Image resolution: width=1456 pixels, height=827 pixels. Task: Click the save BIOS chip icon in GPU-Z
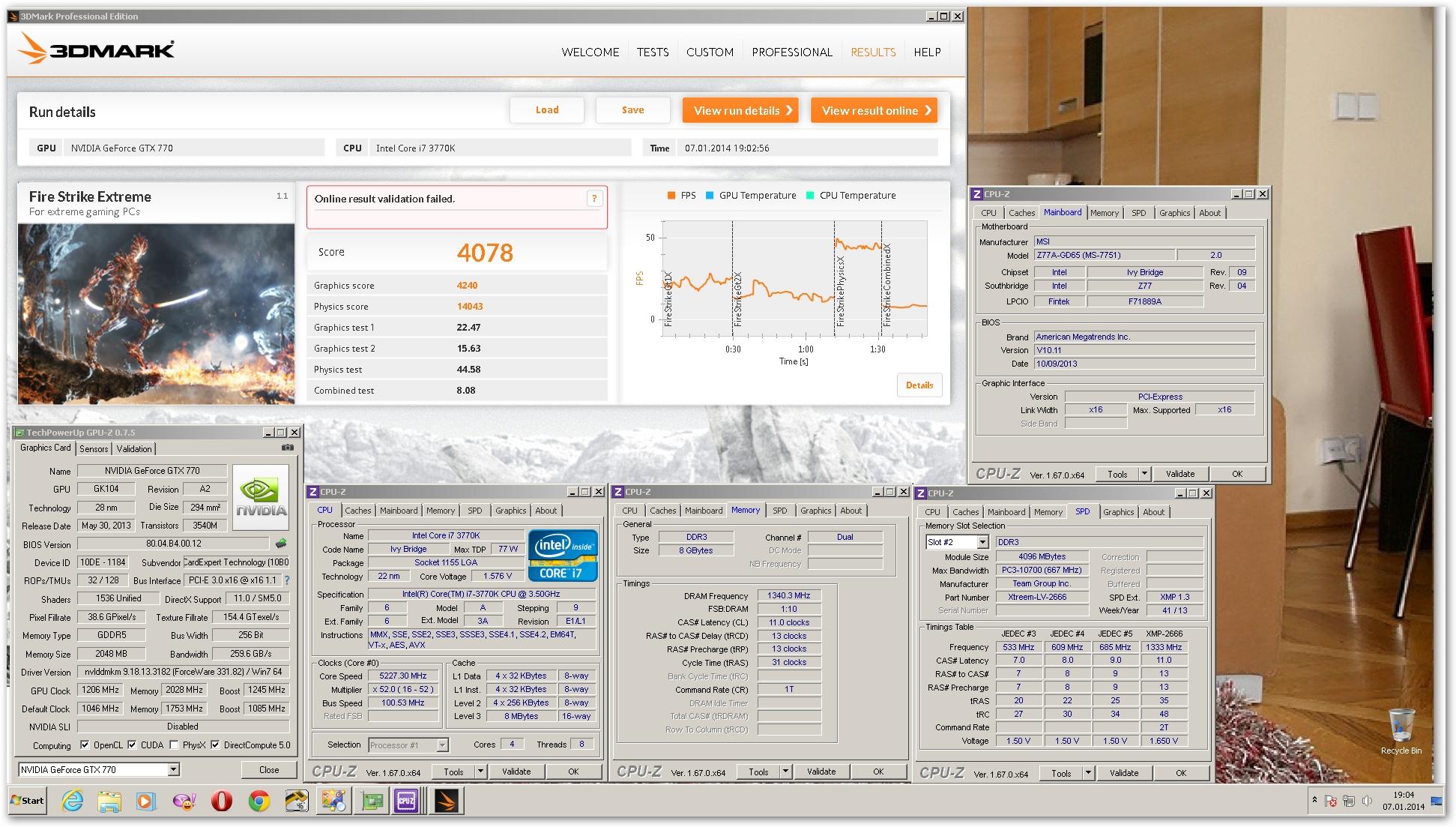[x=281, y=543]
